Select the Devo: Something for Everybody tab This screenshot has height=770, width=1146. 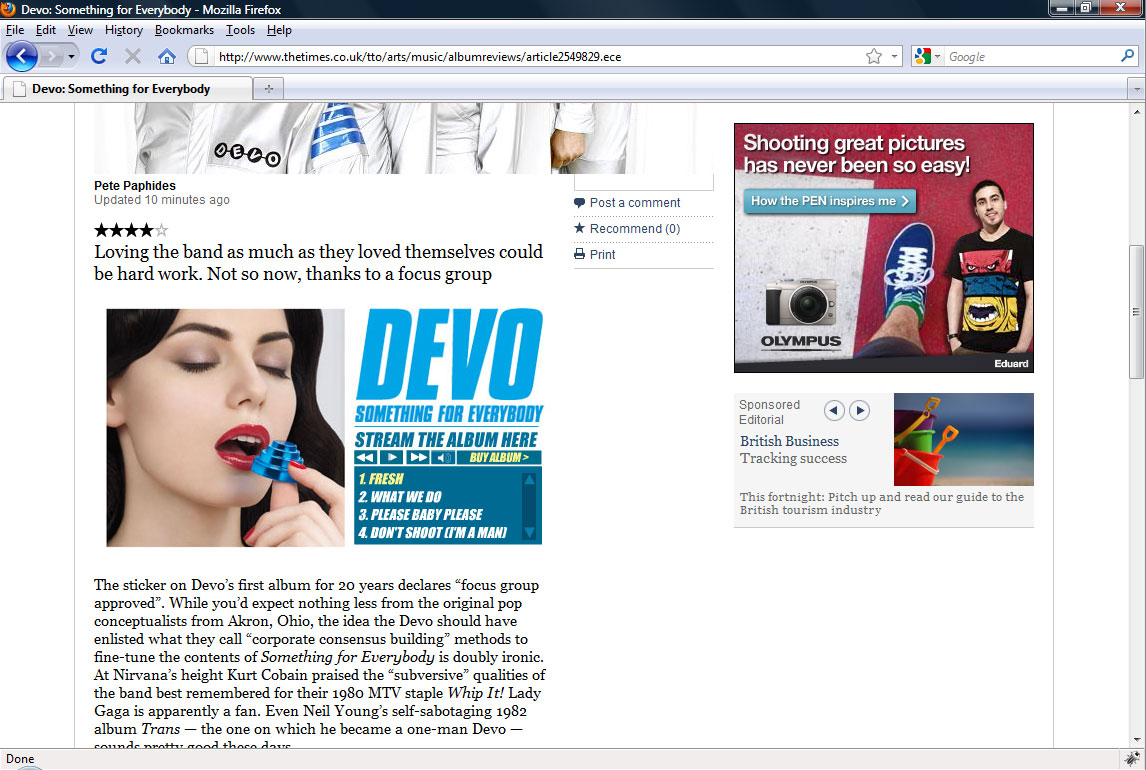coord(128,88)
